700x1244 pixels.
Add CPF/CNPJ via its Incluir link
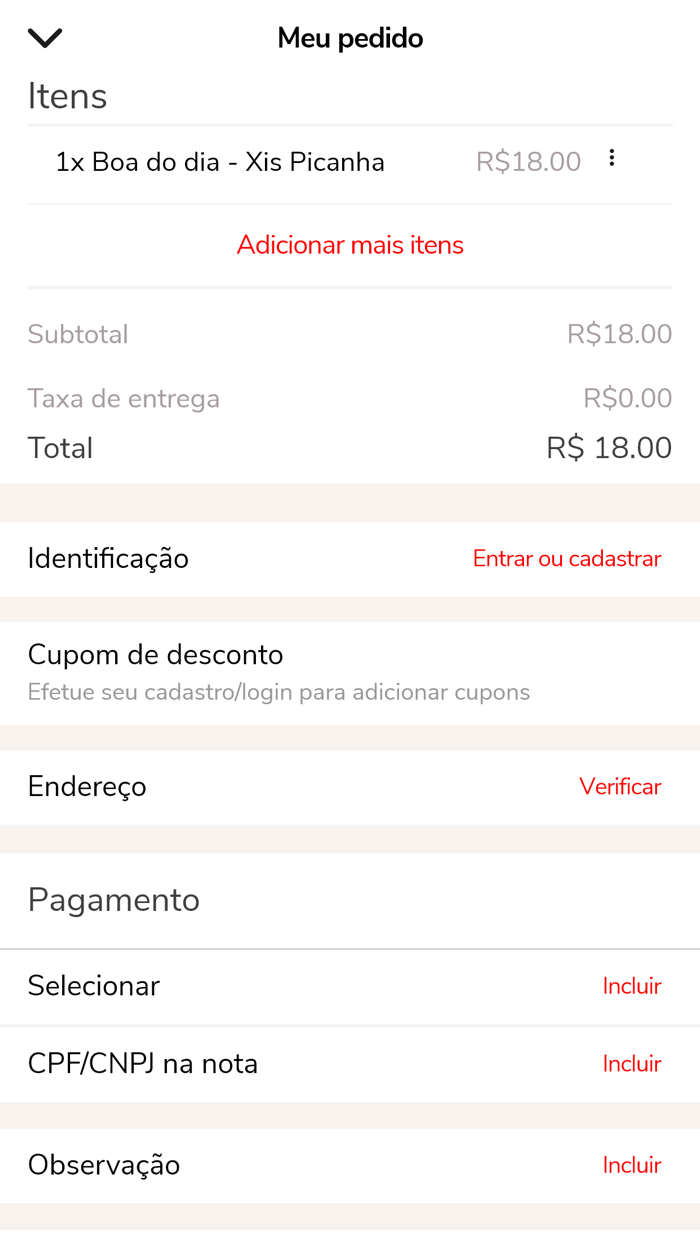pos(632,1064)
